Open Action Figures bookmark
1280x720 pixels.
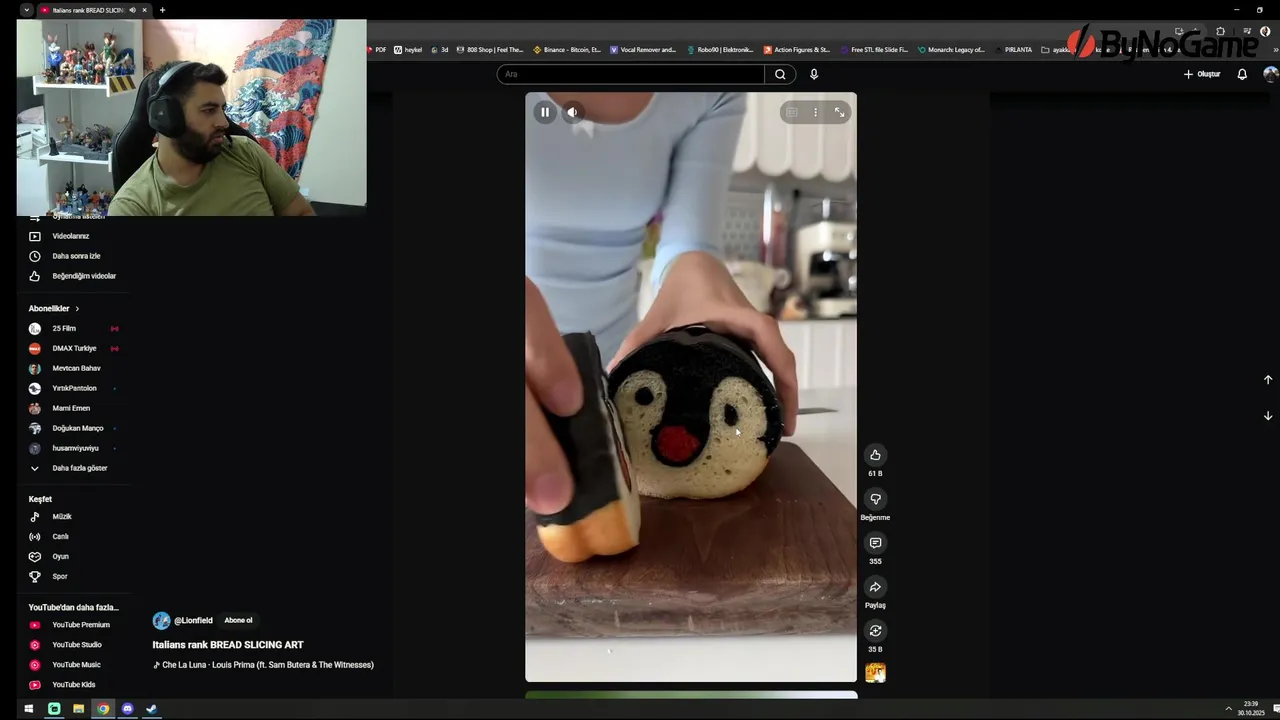(x=797, y=49)
